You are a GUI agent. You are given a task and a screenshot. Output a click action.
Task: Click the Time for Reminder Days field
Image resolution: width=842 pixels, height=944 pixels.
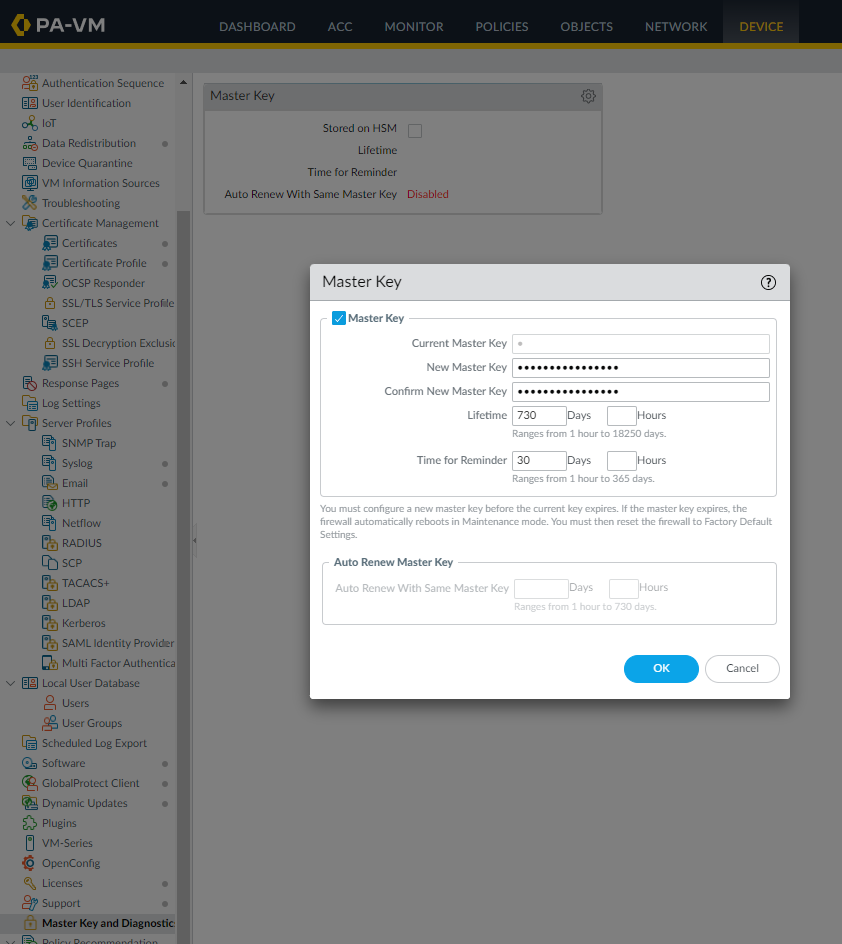[x=539, y=461]
